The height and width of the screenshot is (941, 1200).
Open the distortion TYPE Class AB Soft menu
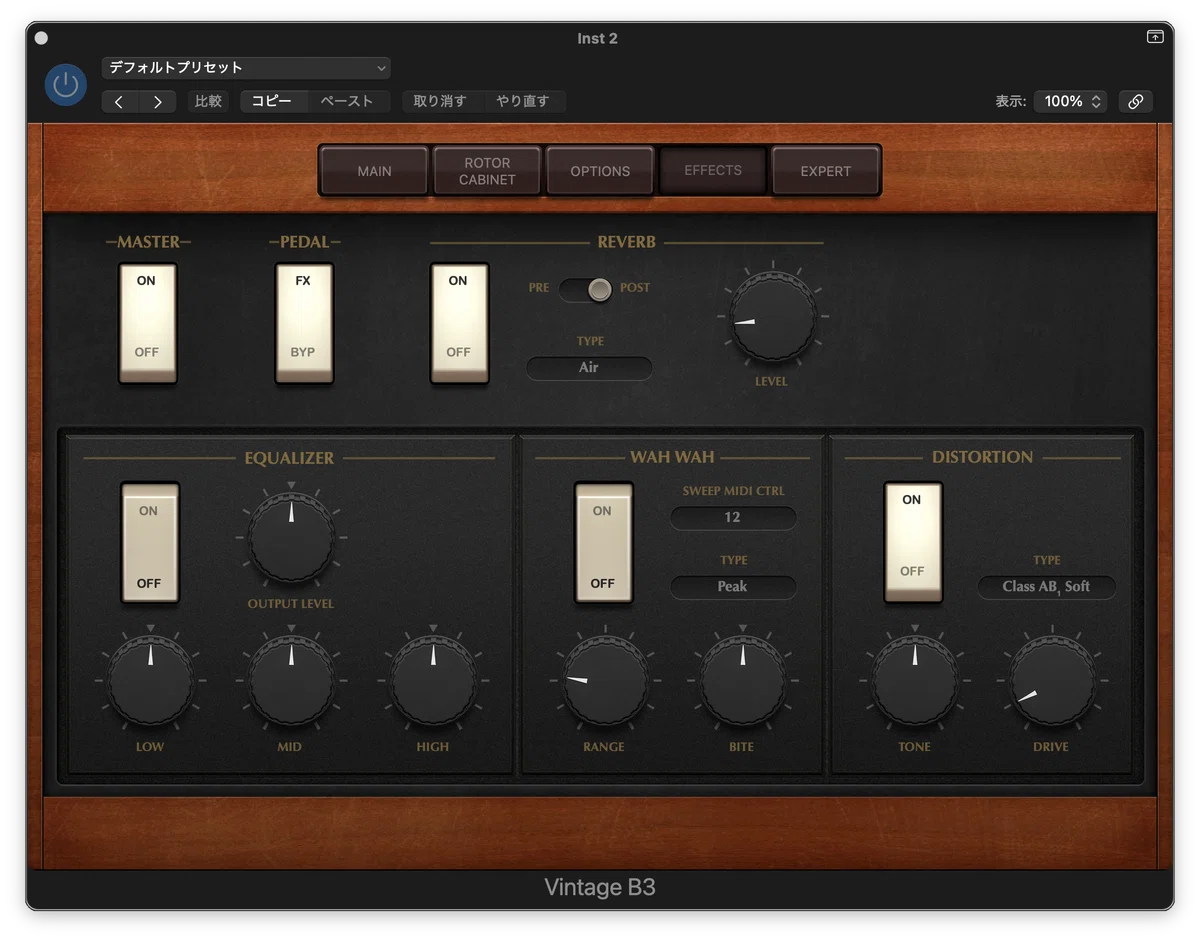(1047, 587)
